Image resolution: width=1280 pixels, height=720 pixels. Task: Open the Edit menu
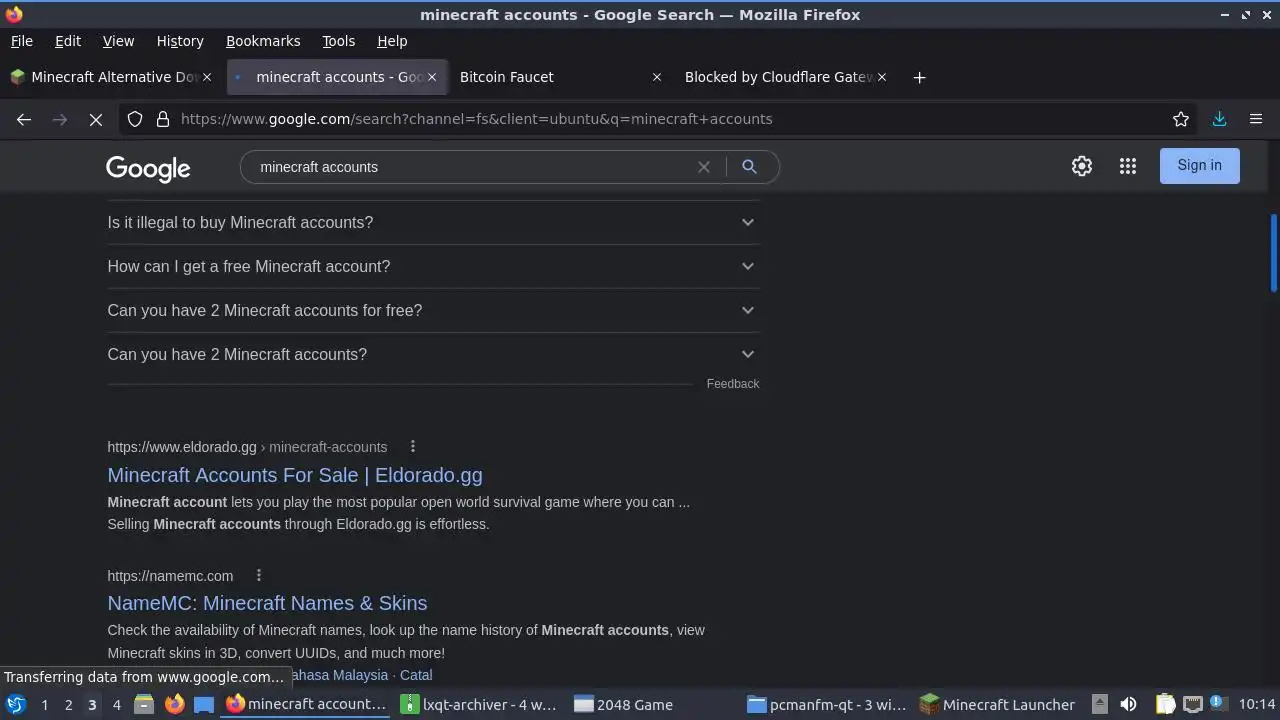pyautogui.click(x=68, y=41)
